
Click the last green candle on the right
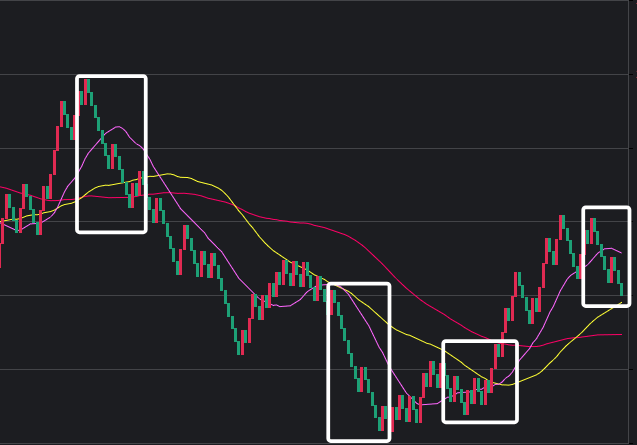click(x=622, y=289)
